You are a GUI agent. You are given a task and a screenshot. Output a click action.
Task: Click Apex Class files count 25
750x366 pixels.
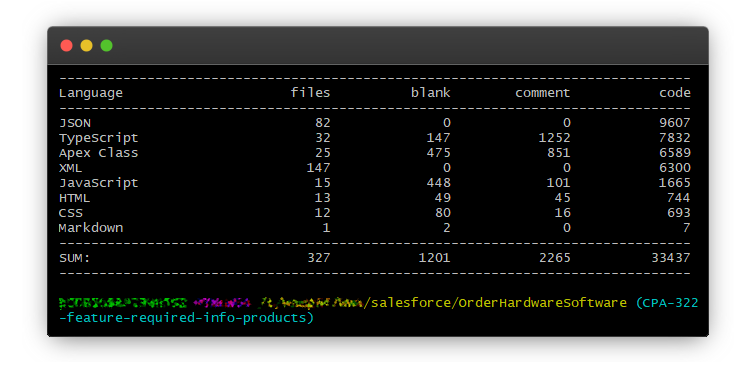(x=323, y=153)
